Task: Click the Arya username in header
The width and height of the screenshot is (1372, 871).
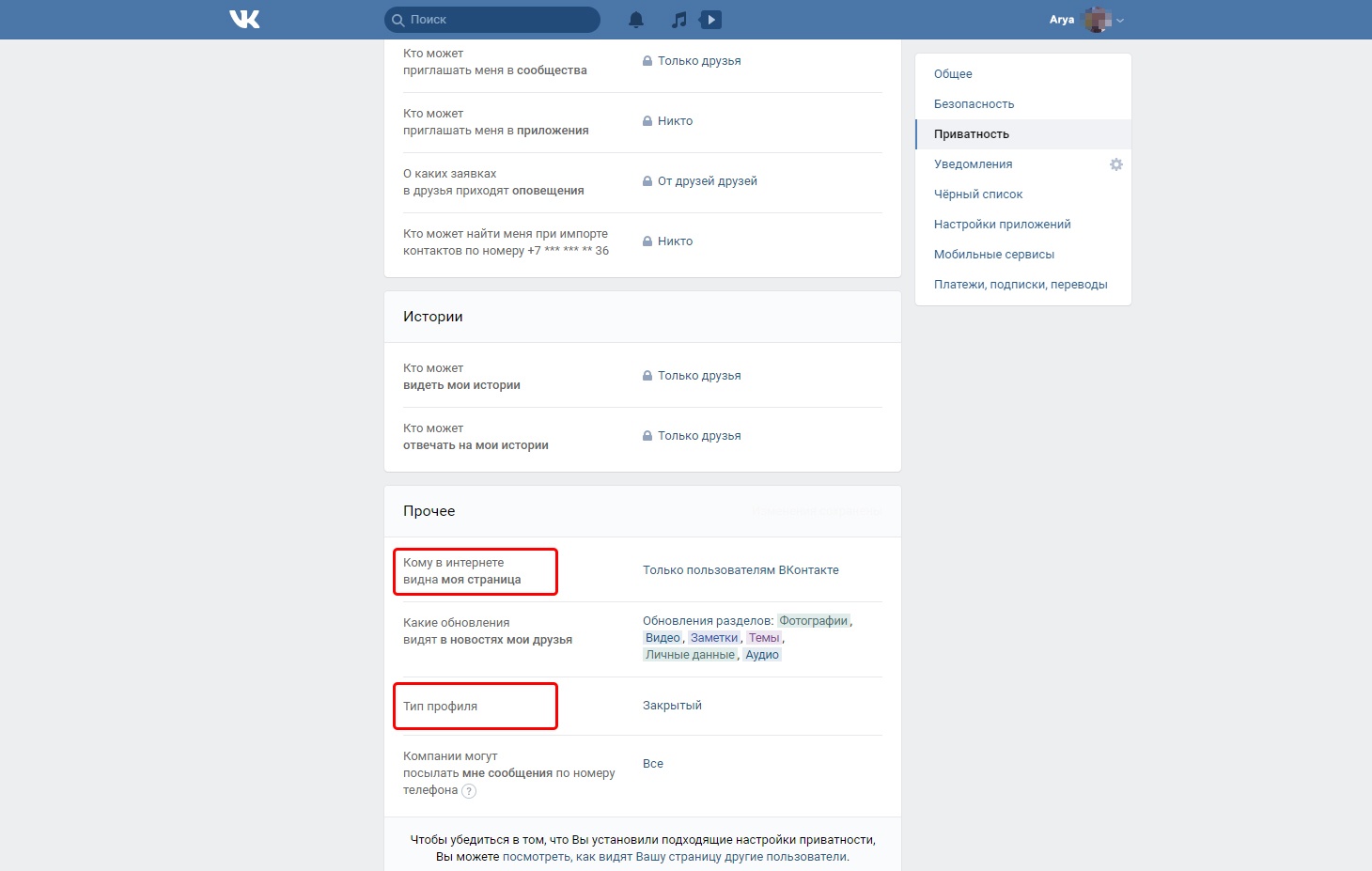Action: coord(1062,20)
